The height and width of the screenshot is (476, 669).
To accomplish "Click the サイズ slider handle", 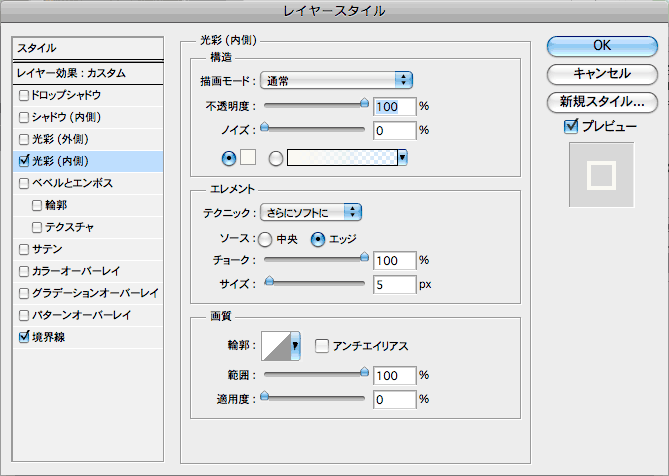I will pyautogui.click(x=269, y=280).
